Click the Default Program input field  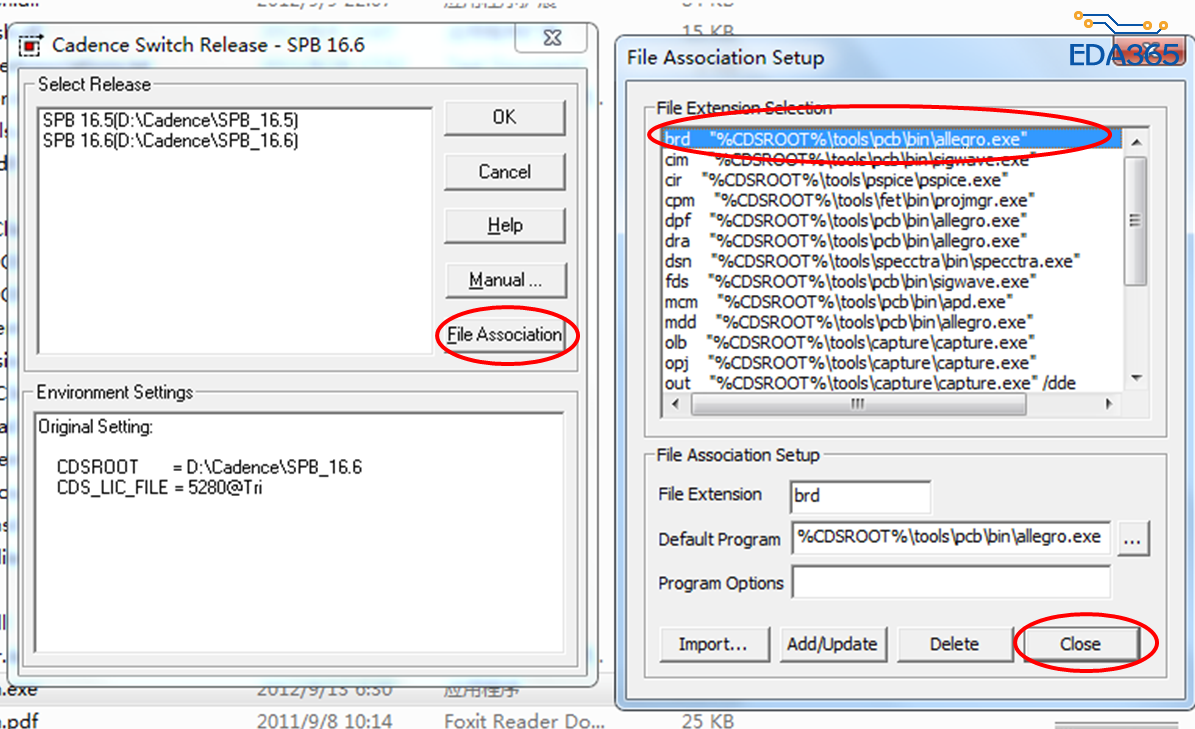coord(951,538)
